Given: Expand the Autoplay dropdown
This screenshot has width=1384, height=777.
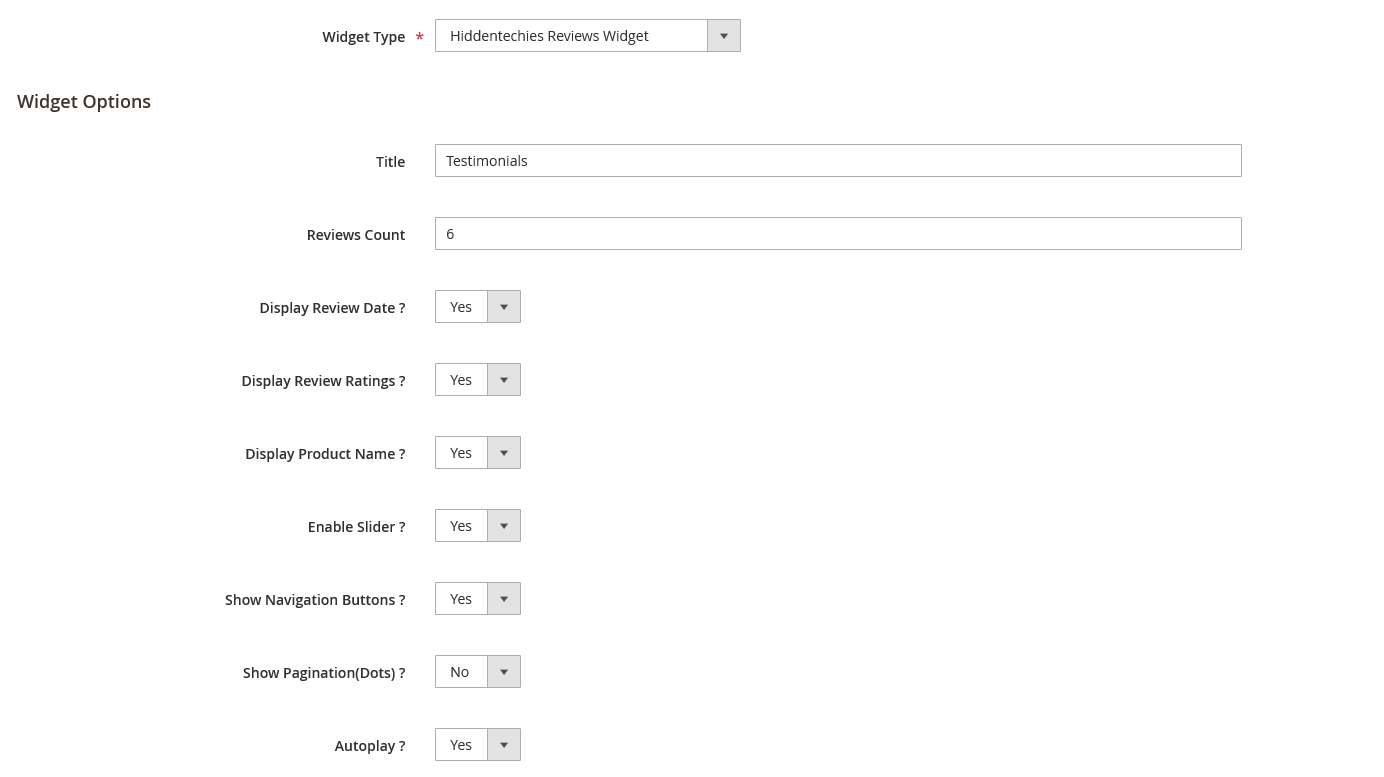Looking at the screenshot, I should (x=478, y=745).
